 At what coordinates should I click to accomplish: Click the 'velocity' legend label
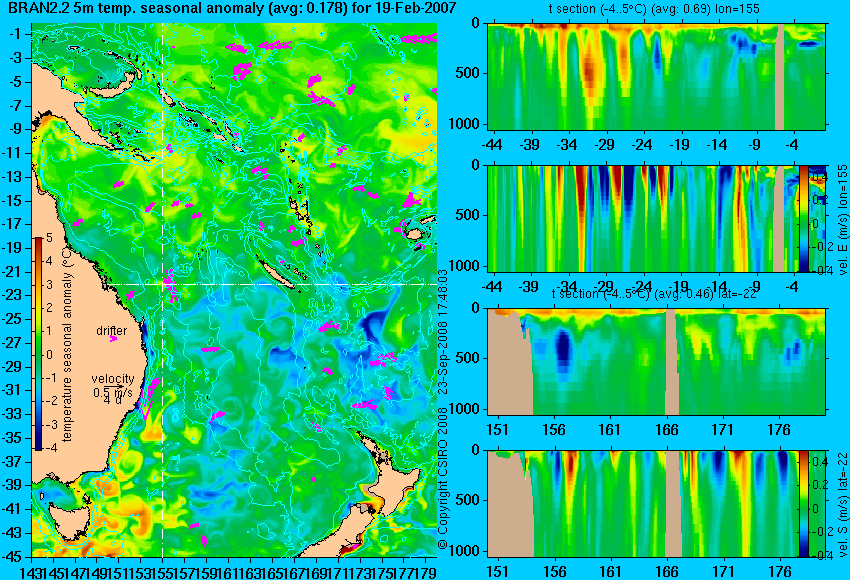tap(112, 379)
